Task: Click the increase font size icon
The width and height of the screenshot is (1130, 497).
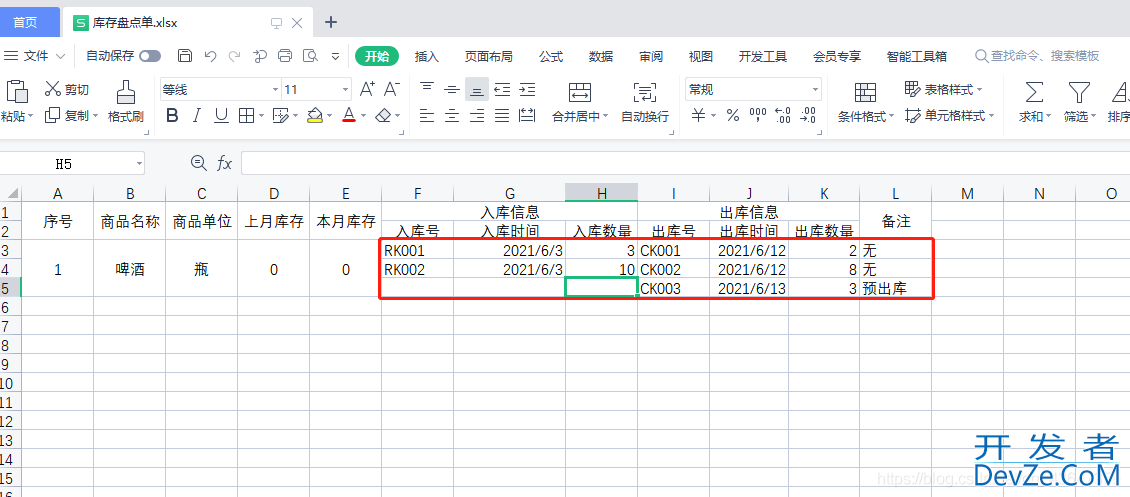Action: point(368,89)
